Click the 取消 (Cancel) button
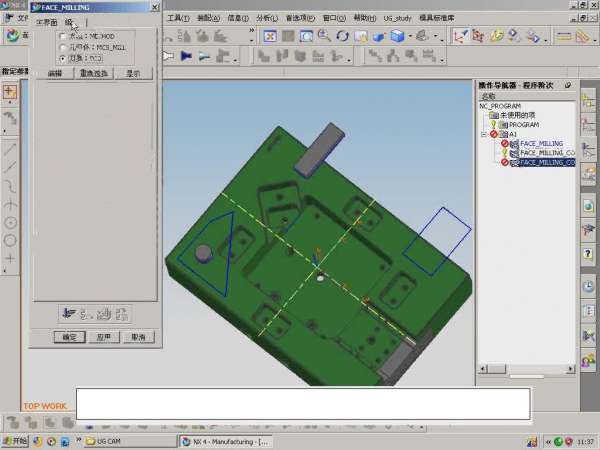 (138, 337)
